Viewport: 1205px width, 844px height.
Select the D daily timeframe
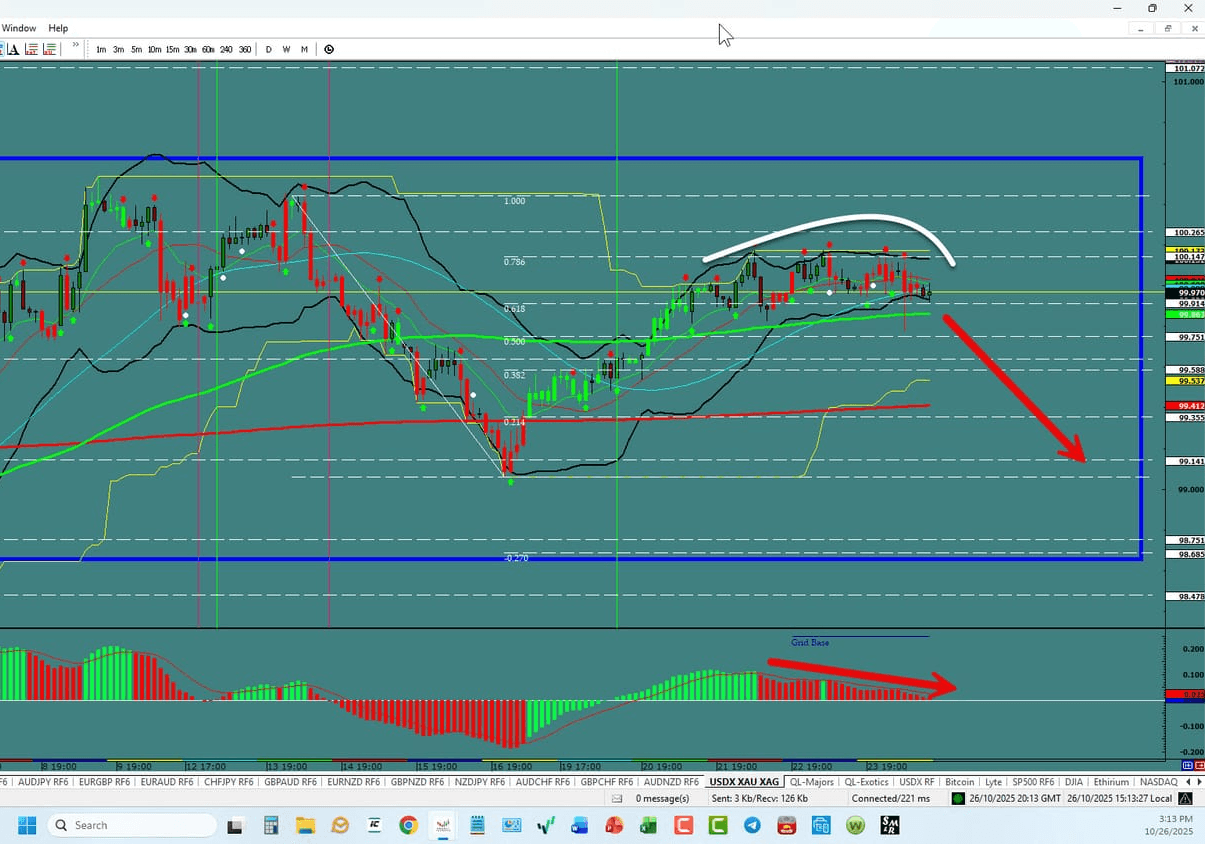click(268, 49)
